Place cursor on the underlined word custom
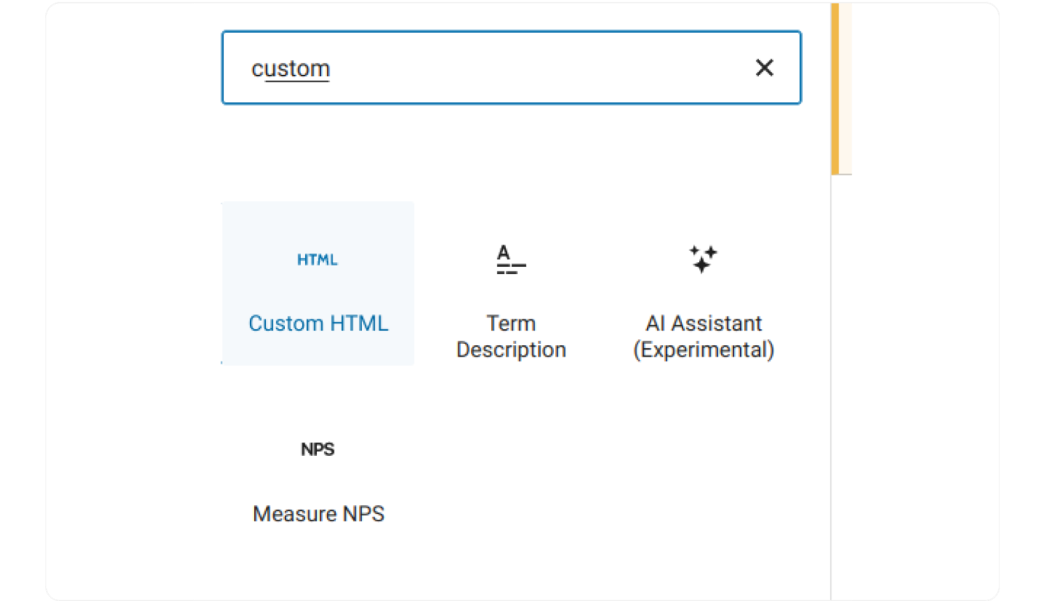 point(290,69)
